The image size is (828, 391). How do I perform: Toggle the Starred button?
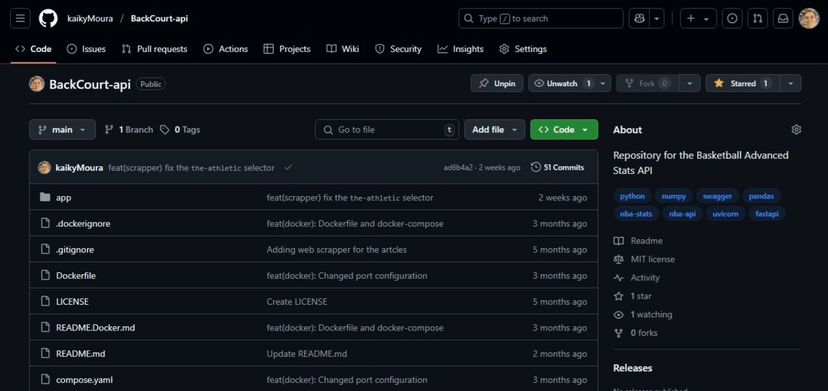click(x=742, y=83)
